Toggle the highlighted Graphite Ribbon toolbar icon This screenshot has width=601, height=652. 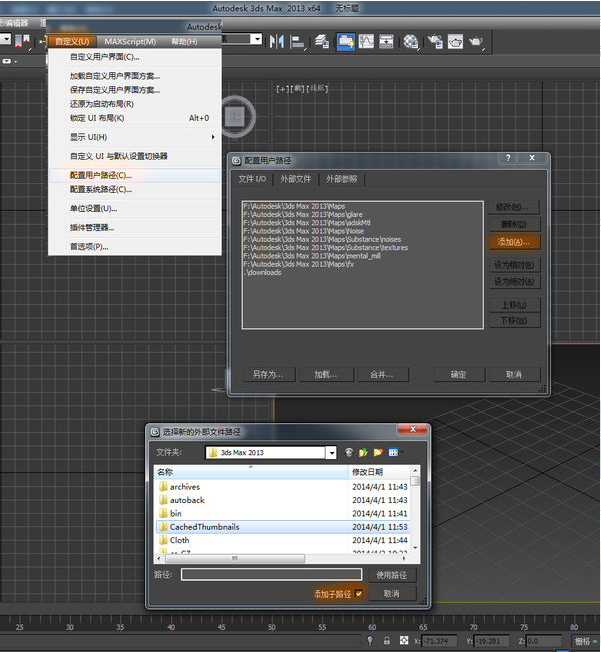[345, 42]
